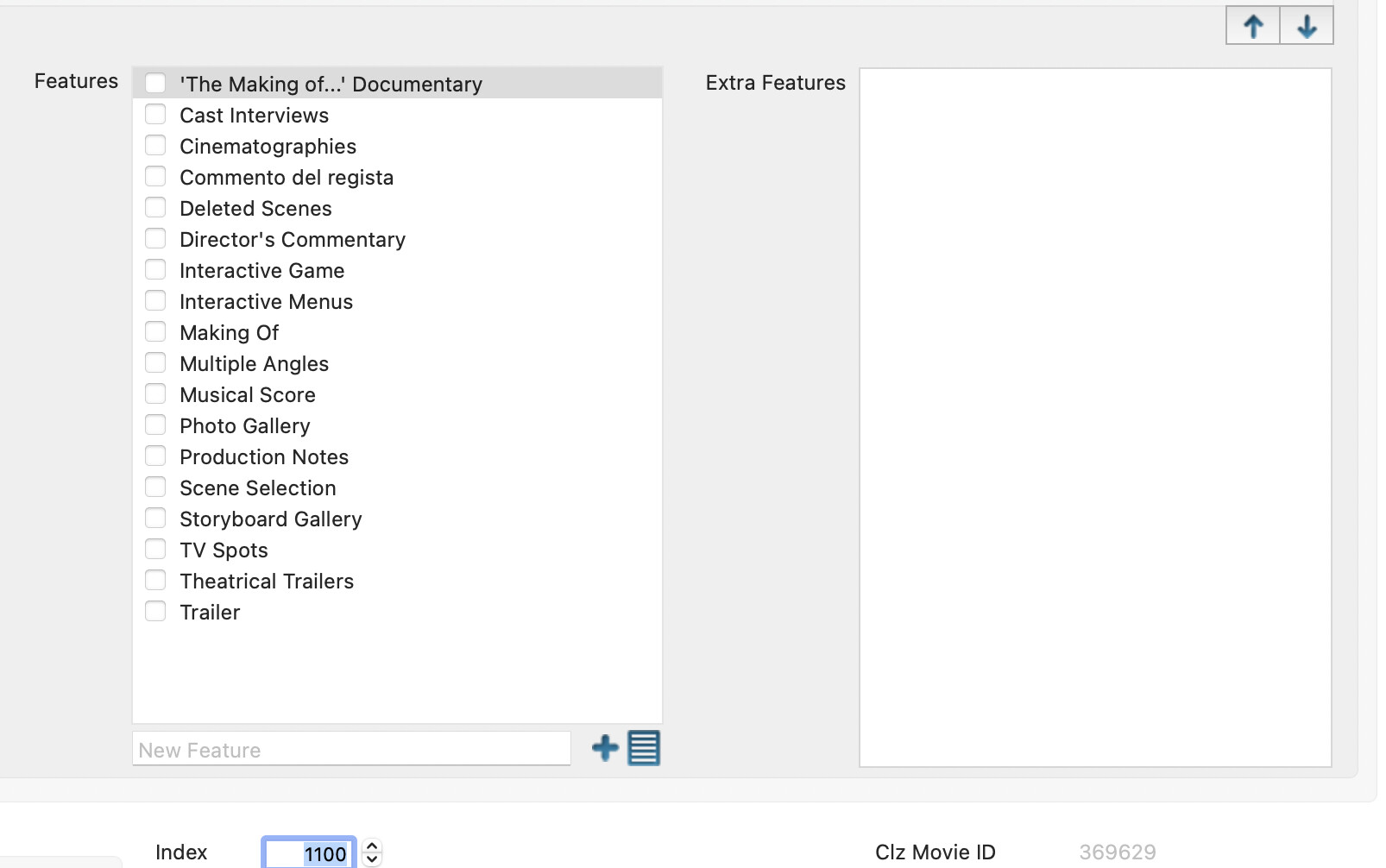Enable the Interactive Menus checkbox
Viewport: 1386px width, 868px height.
[155, 301]
